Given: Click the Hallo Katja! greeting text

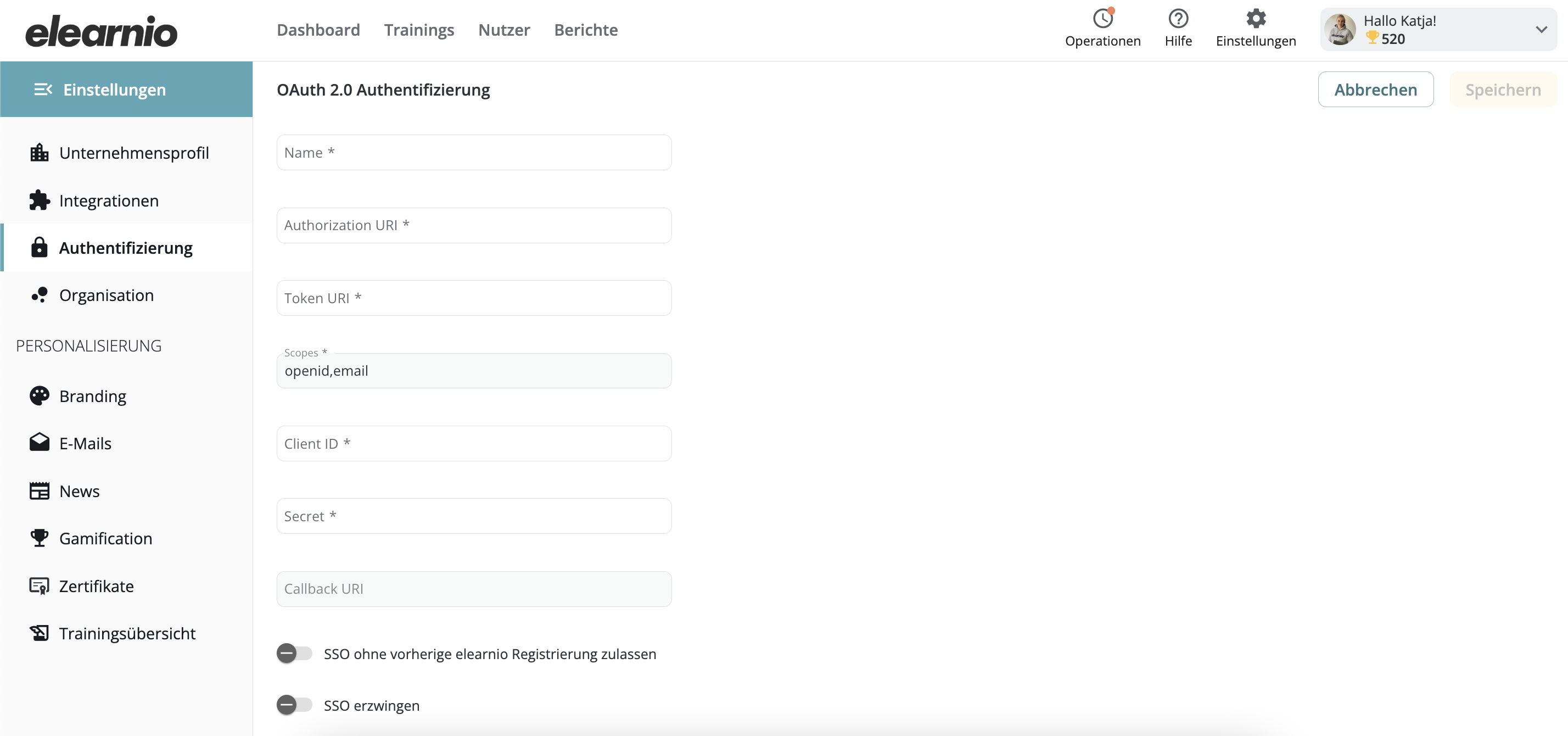Looking at the screenshot, I should coord(1399,21).
